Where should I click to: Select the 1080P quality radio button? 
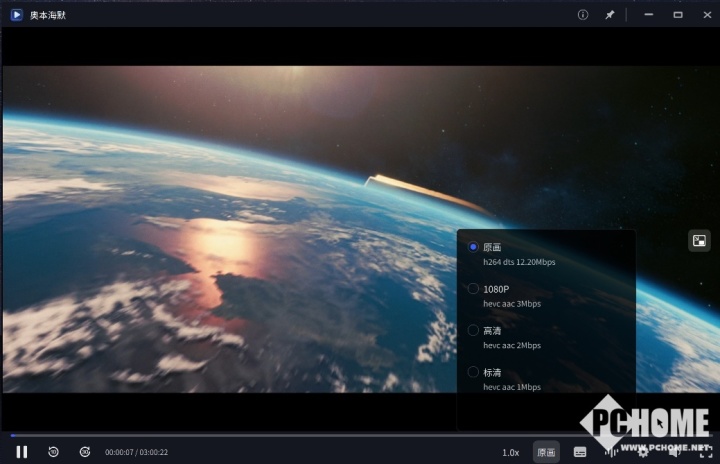click(x=473, y=289)
